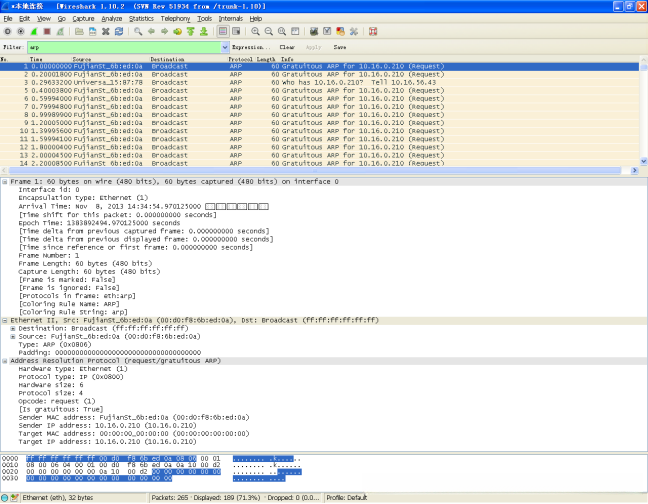648x504 pixels.
Task: Open the Analyze menu
Action: click(112, 18)
